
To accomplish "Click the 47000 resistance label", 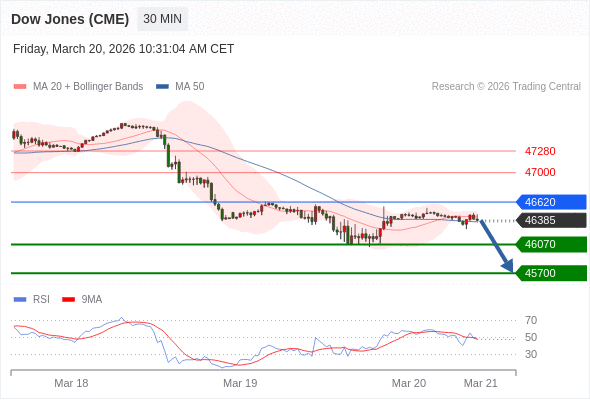I will tap(540, 172).
